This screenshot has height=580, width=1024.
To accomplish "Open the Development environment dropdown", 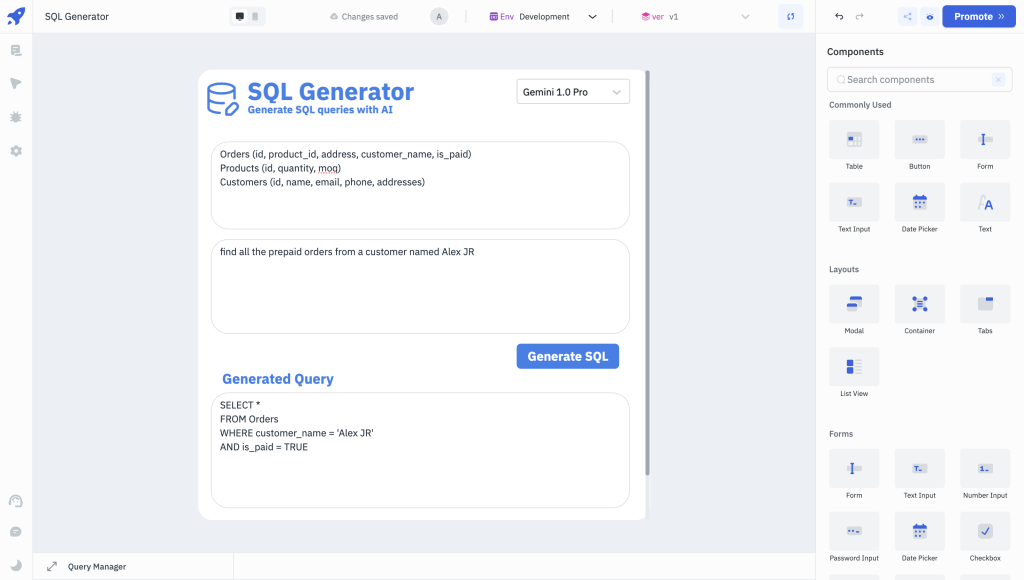I will coord(592,16).
